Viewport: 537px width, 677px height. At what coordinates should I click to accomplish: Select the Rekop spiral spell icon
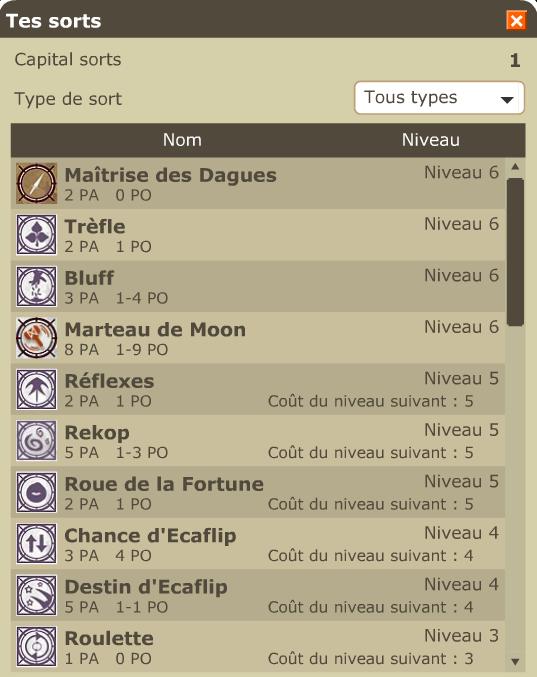[x=36, y=440]
